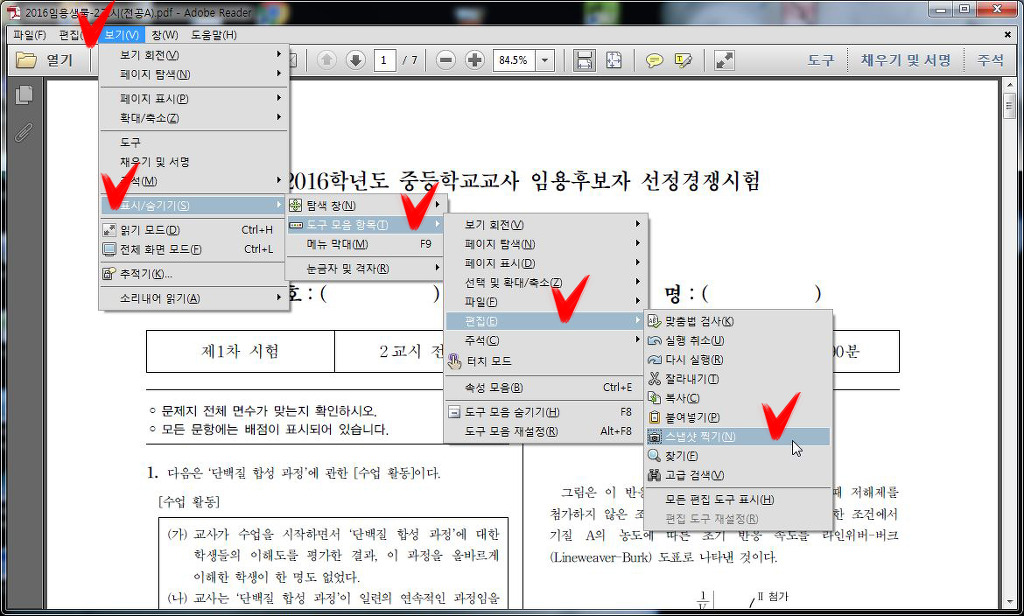This screenshot has height=616, width=1024.
Task: Open the zoom percentage dropdown arrow
Action: tap(545, 61)
